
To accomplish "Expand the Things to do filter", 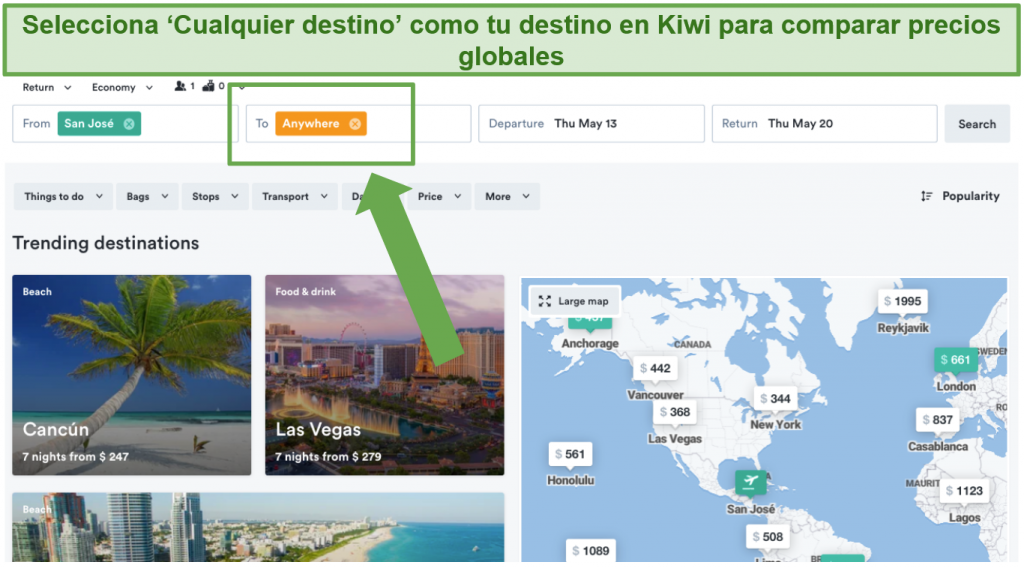I will coord(63,197).
